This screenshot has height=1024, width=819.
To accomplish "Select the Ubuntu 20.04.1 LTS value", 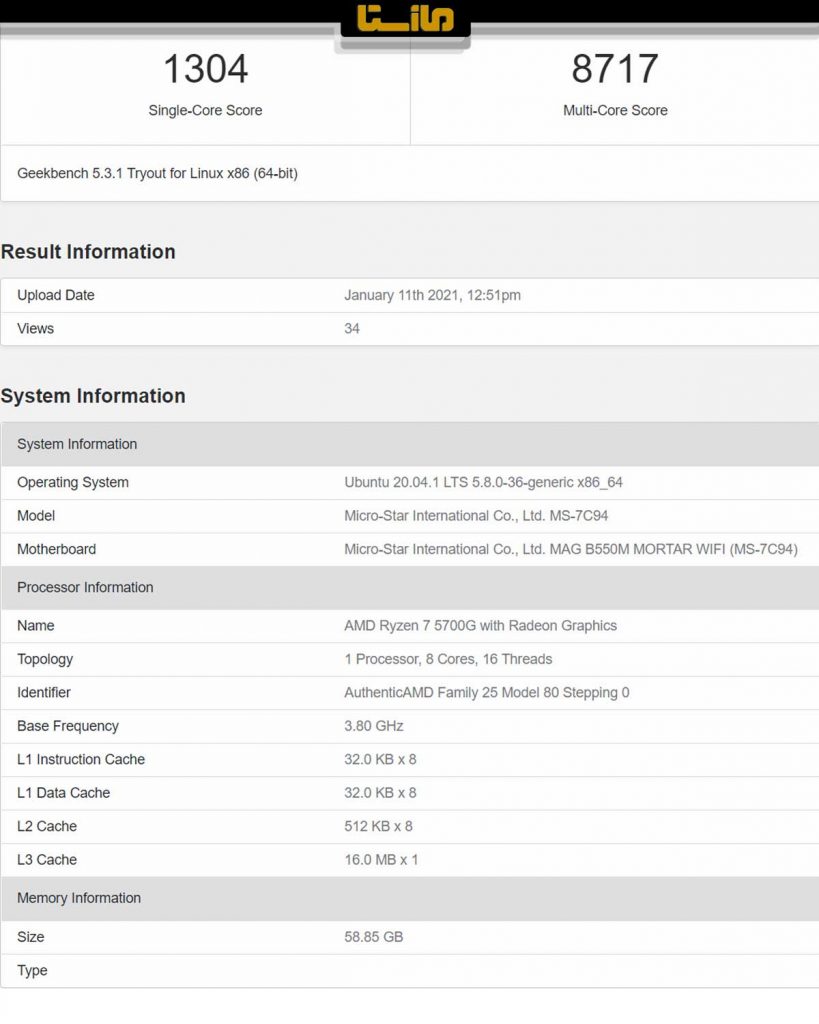I will click(483, 483).
